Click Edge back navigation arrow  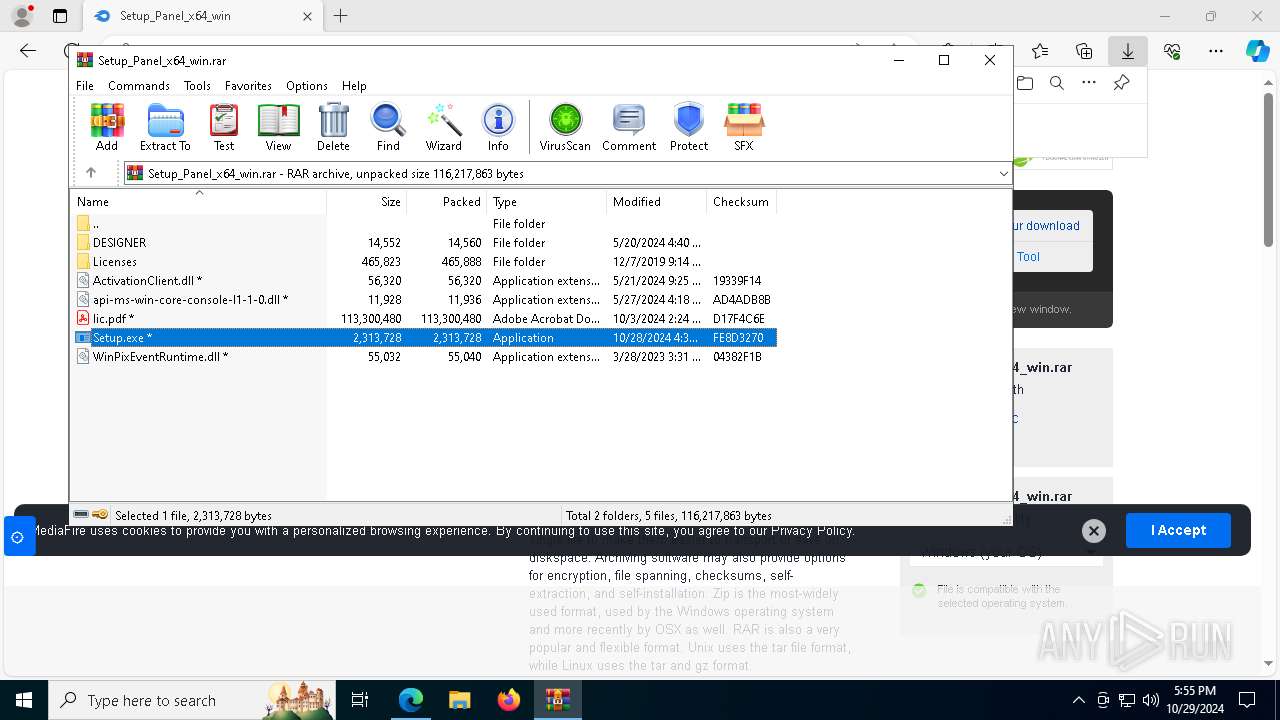(28, 51)
